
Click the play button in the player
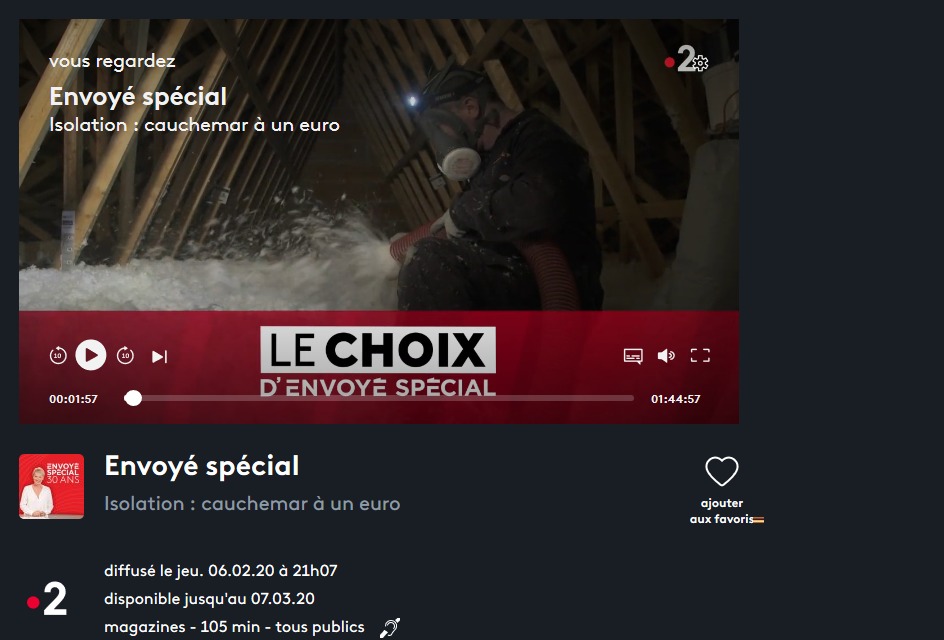(91, 355)
